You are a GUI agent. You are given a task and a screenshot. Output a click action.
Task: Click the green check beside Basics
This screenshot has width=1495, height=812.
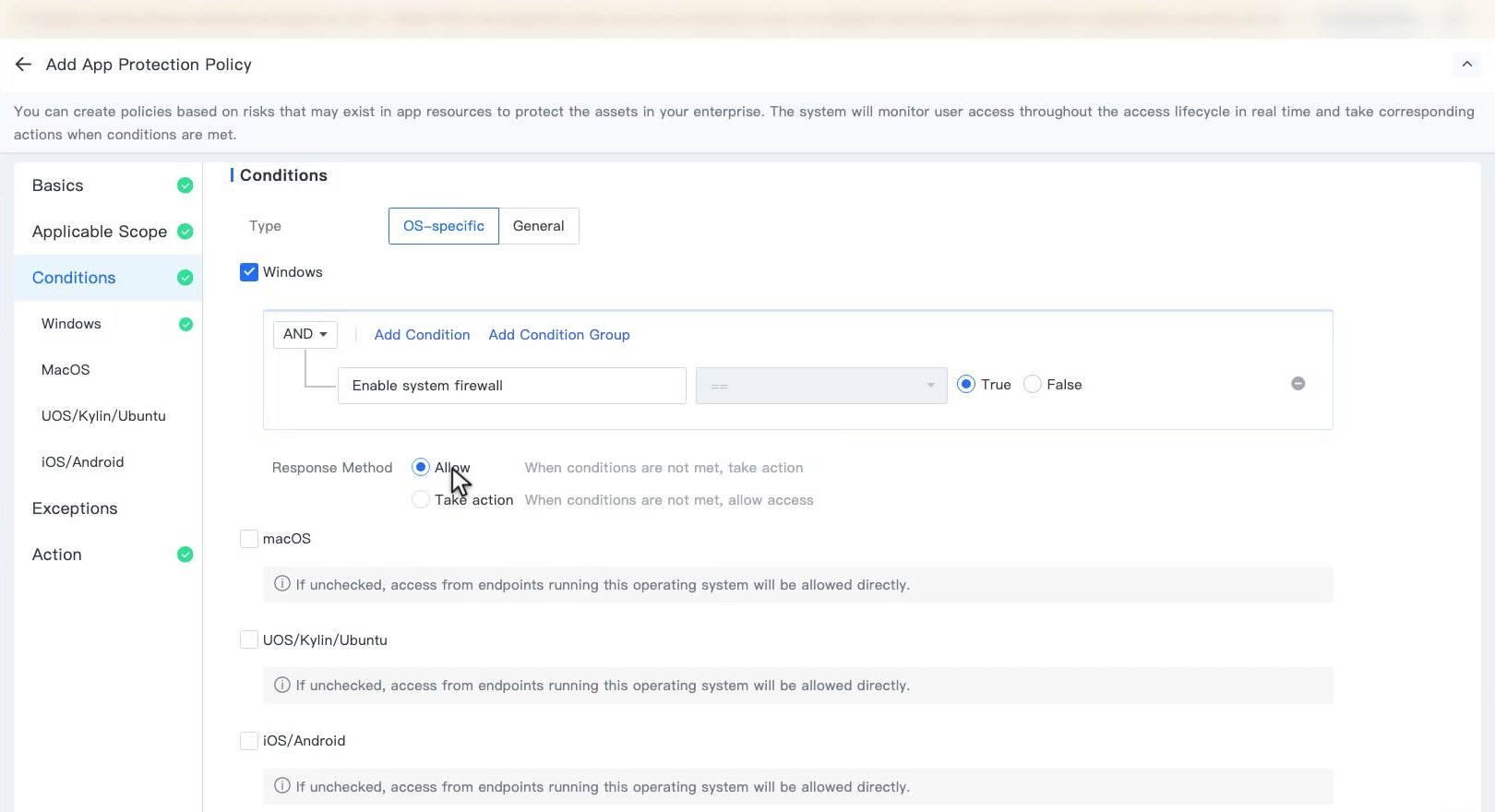(185, 185)
